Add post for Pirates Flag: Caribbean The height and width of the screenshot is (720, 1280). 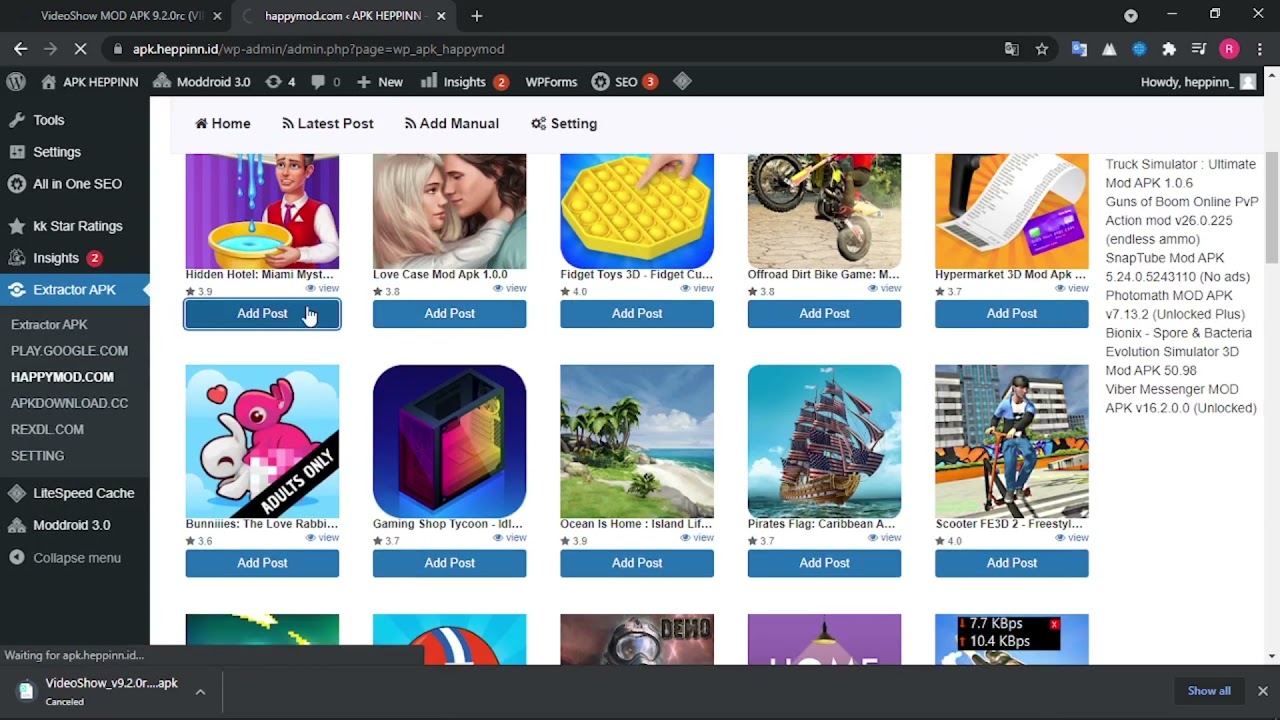824,563
